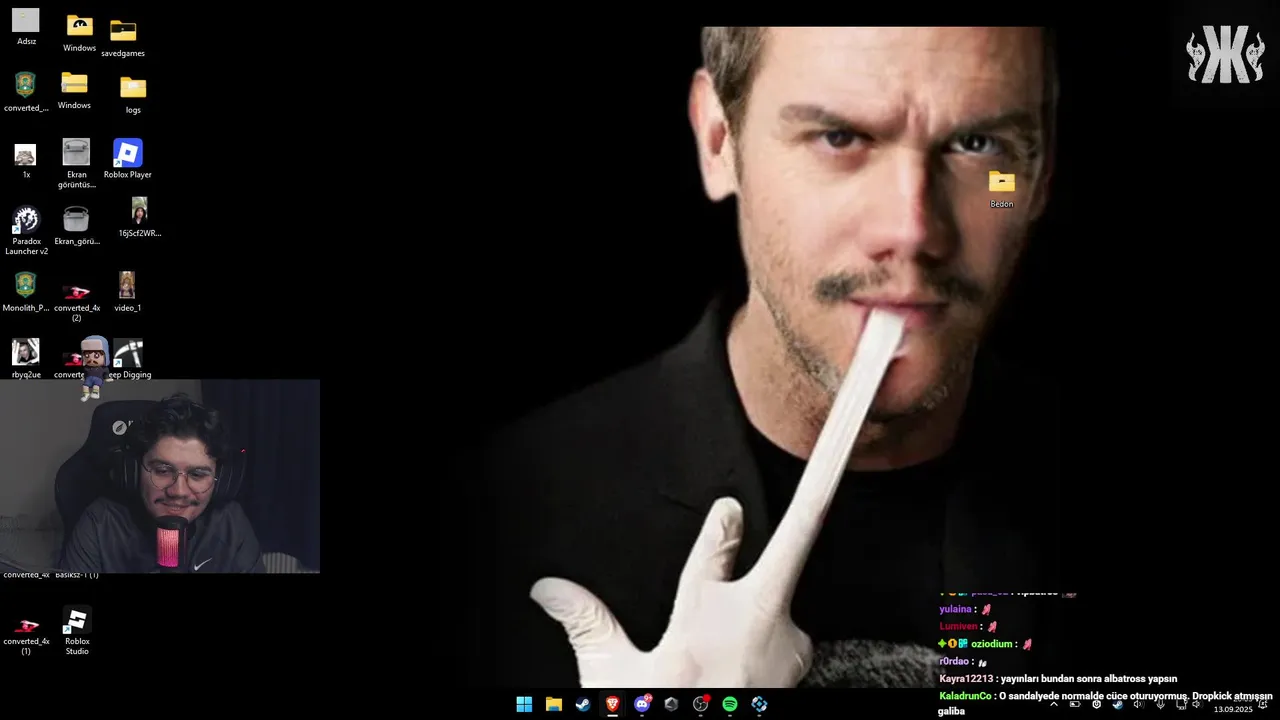The image size is (1280, 720).
Task: Click the yulaina chat username
Action: (955, 609)
